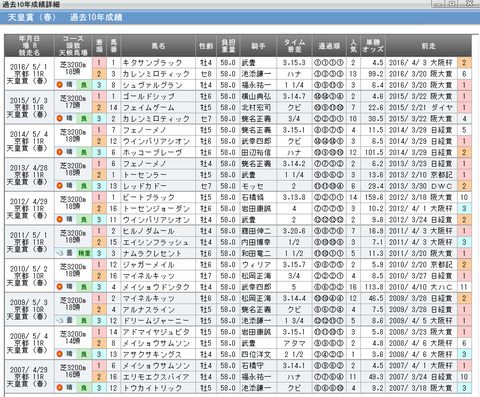Screen dimensions: 480x397
Task: Click the odds value 113.8
Action: (374, 287)
